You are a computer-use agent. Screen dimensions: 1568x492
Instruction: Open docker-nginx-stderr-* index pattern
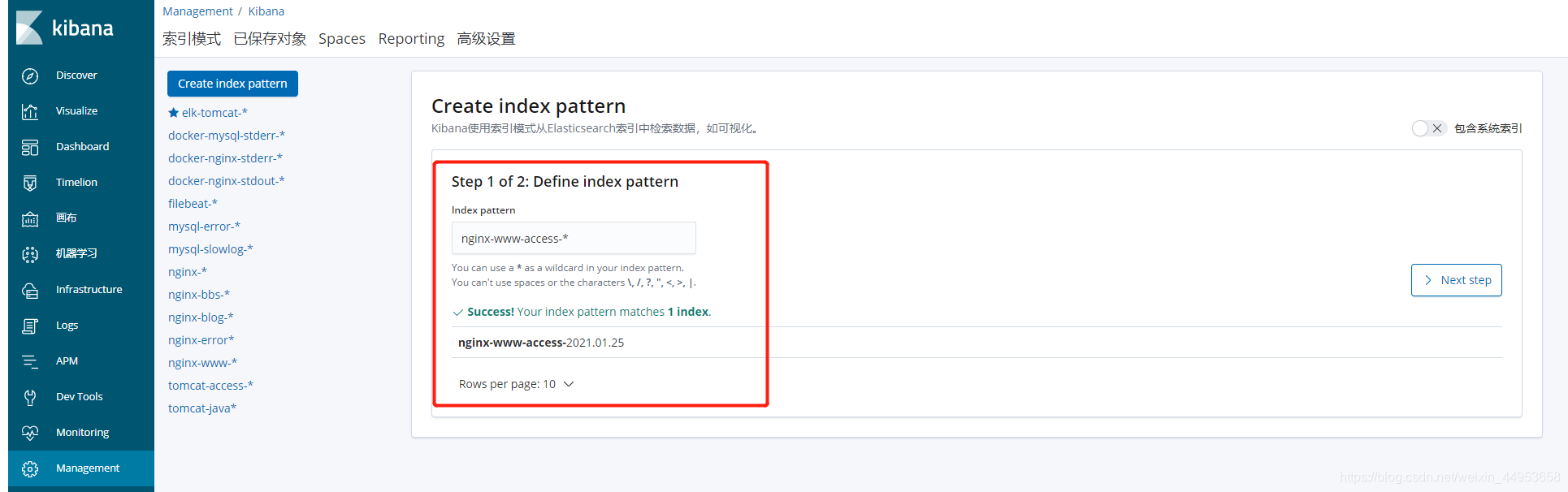[x=225, y=158]
